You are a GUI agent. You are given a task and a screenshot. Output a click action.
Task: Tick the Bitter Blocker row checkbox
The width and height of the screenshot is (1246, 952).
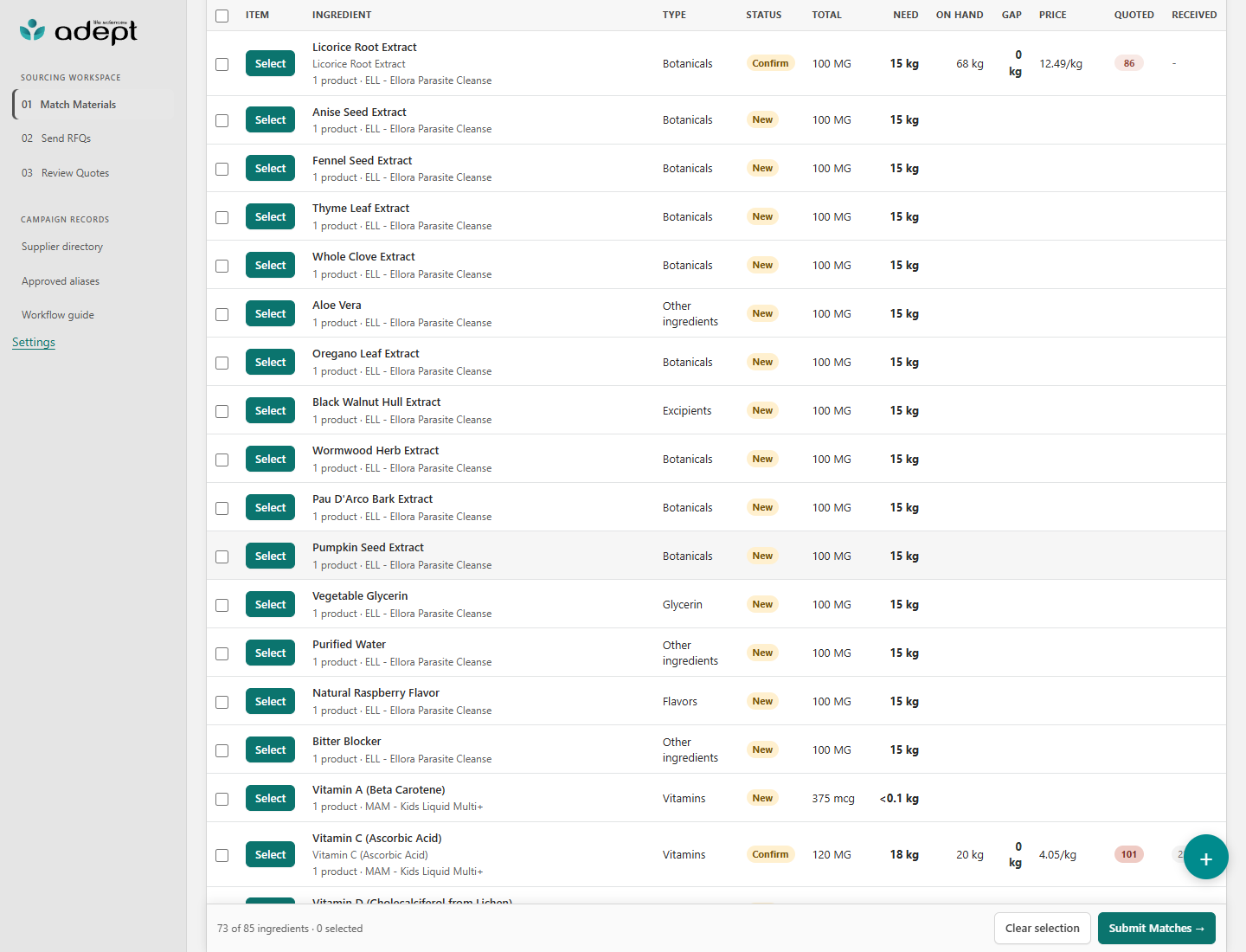click(222, 750)
